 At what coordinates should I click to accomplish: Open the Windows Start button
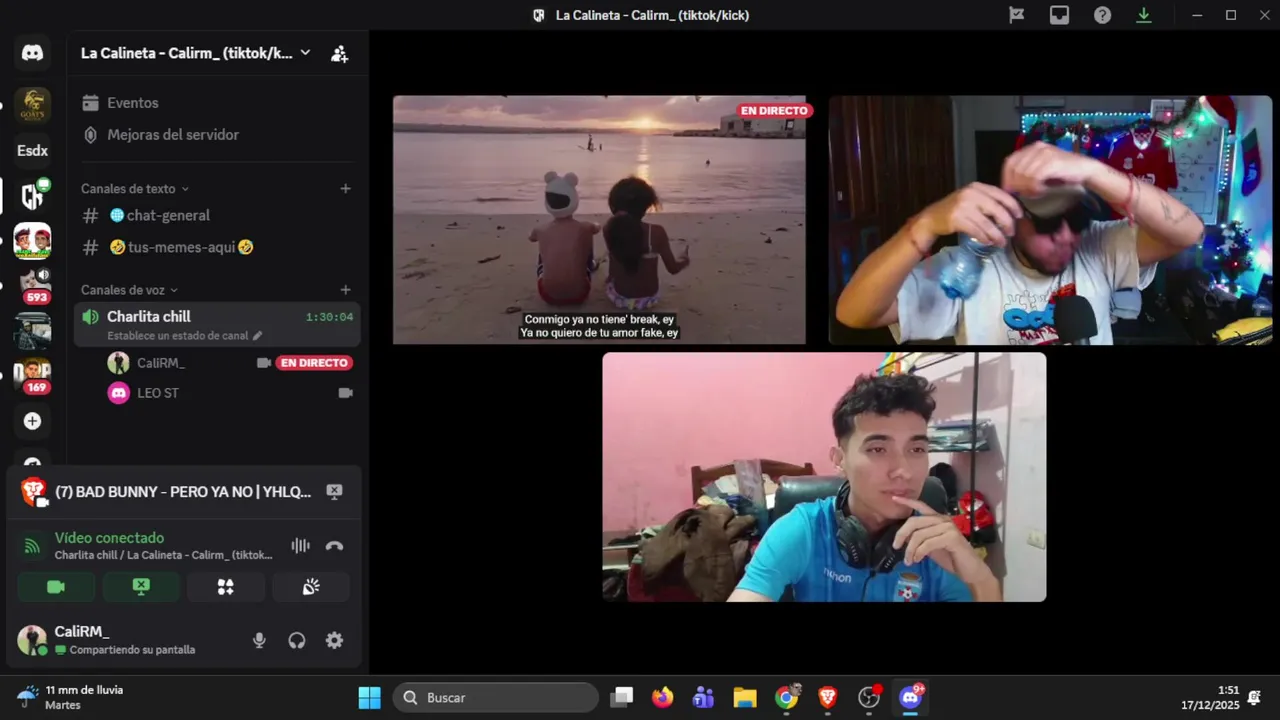pos(369,698)
